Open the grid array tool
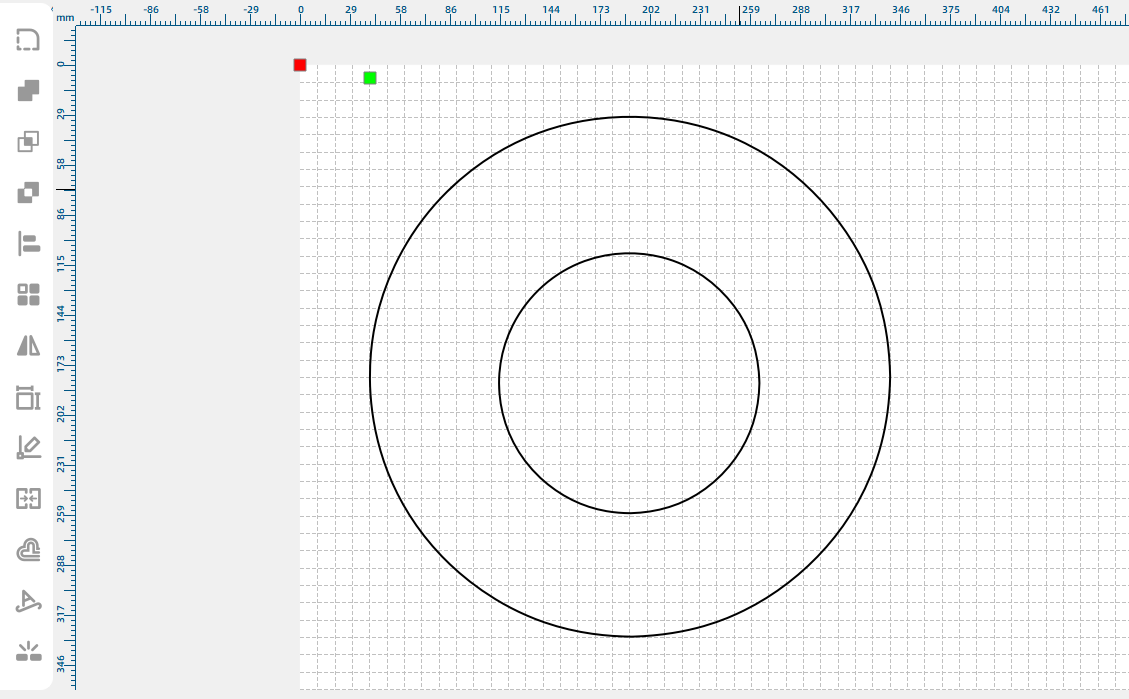Image resolution: width=1129 pixels, height=699 pixels. [x=28, y=294]
